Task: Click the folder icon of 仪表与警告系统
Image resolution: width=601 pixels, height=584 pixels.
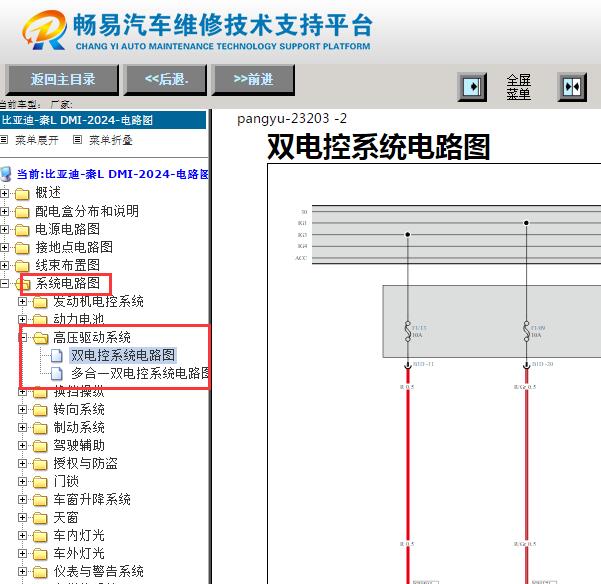Action: tap(40, 573)
